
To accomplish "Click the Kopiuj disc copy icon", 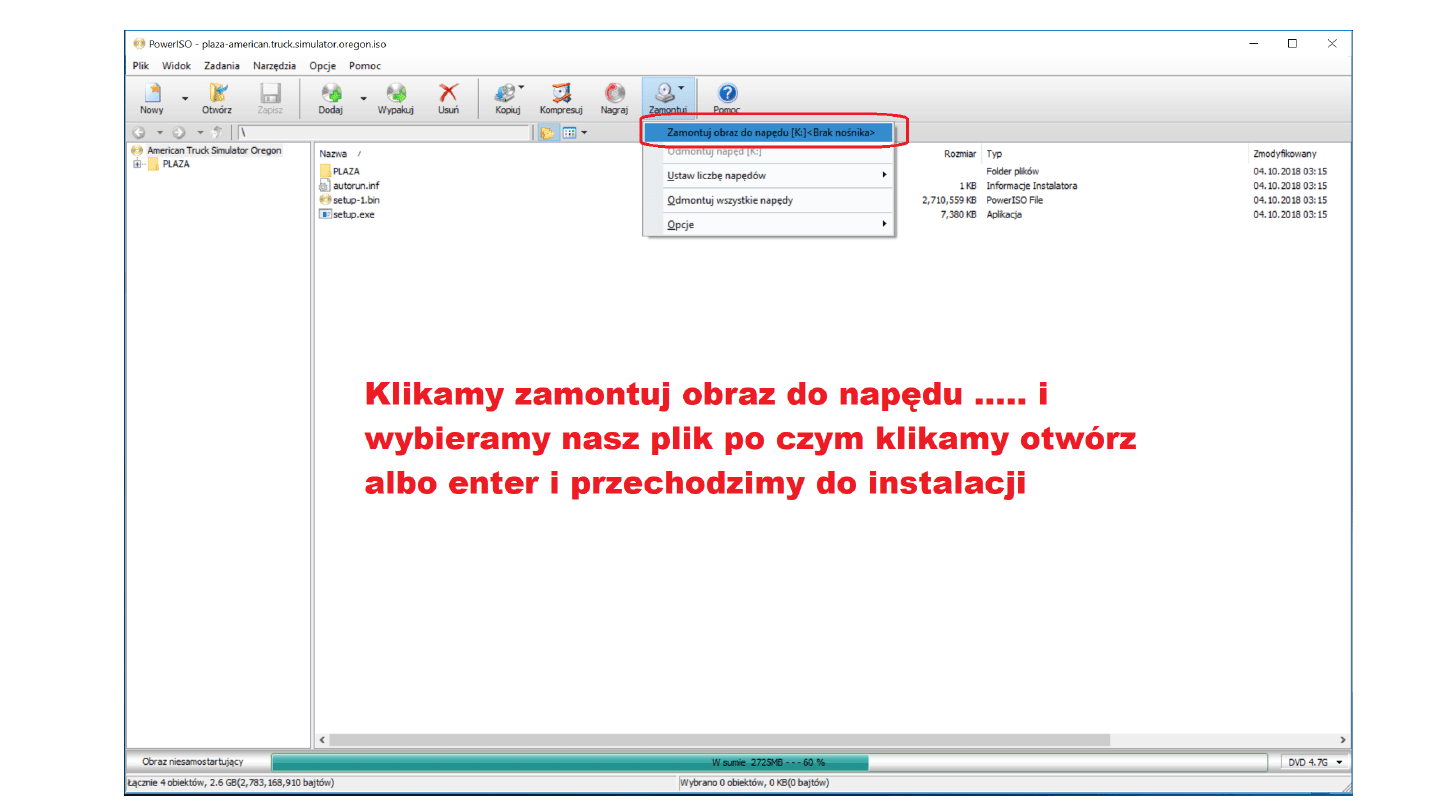I will (x=506, y=97).
